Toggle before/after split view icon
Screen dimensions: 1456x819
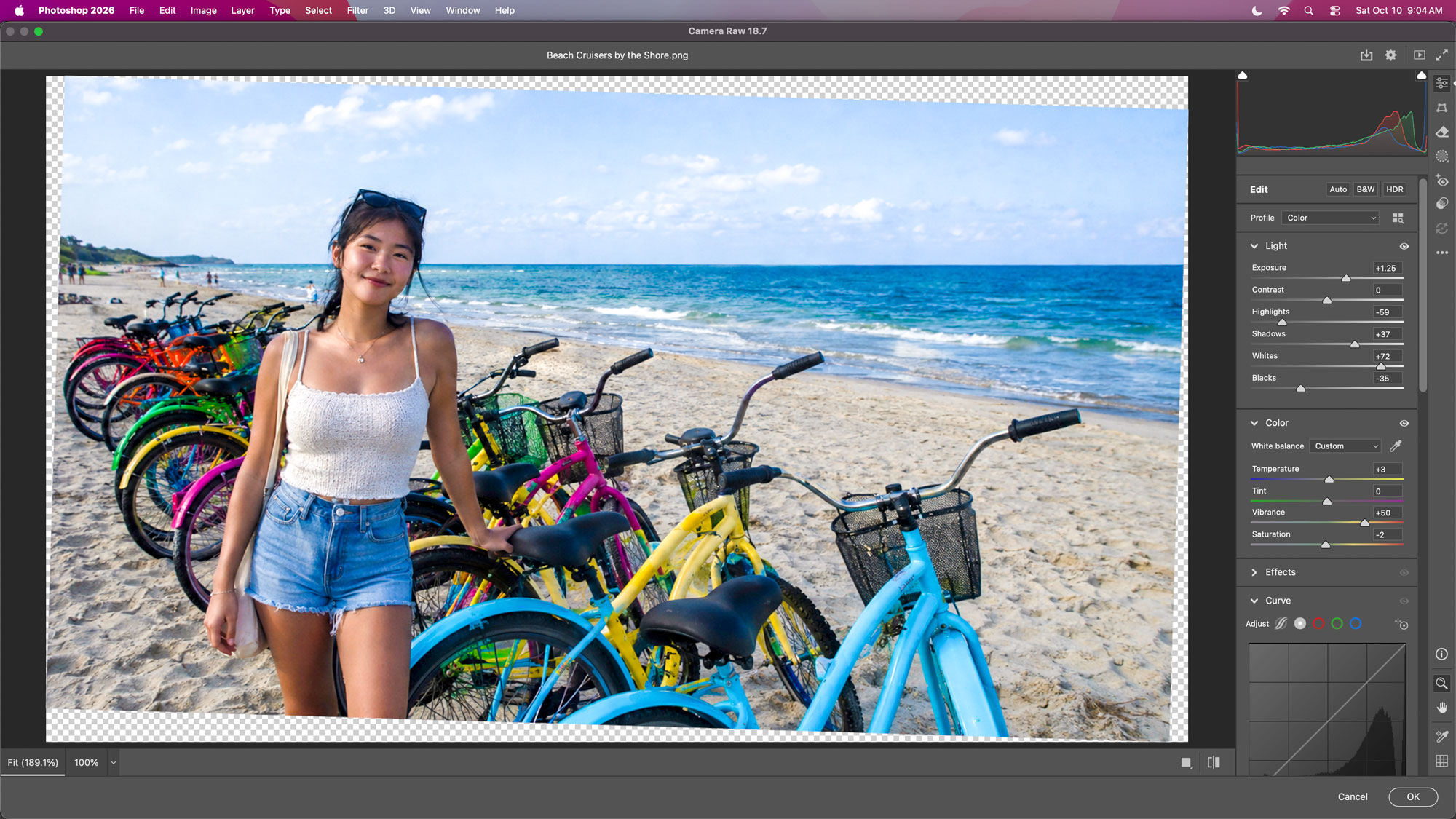pyautogui.click(x=1214, y=762)
